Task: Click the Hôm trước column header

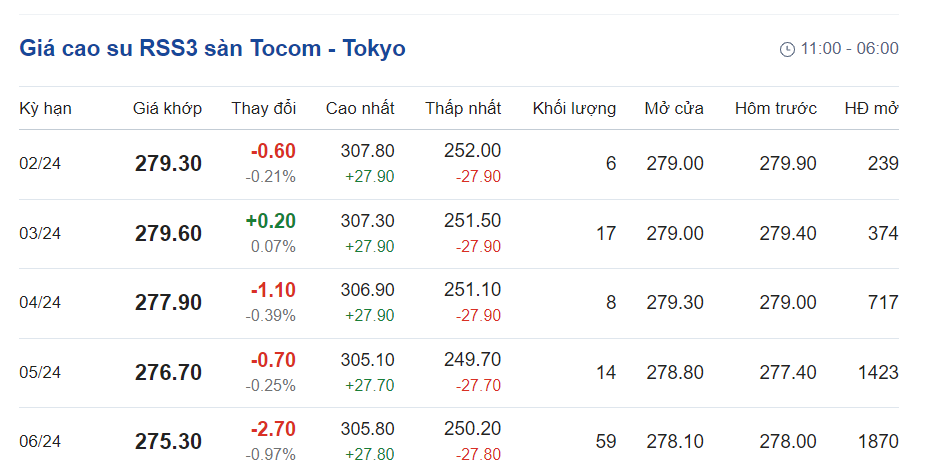Action: (x=775, y=108)
